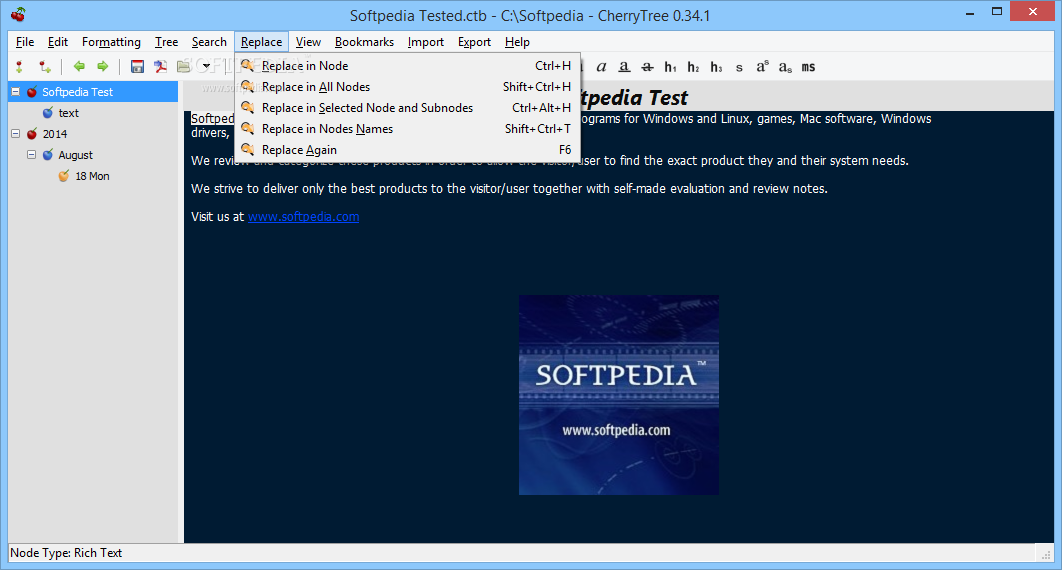Select the 2014 node
Image resolution: width=1062 pixels, height=570 pixels.
tap(55, 134)
